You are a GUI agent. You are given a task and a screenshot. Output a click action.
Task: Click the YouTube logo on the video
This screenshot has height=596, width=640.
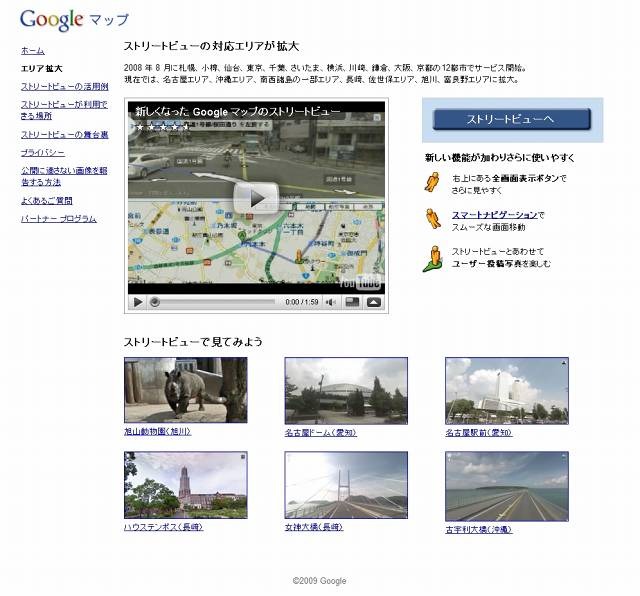[360, 282]
